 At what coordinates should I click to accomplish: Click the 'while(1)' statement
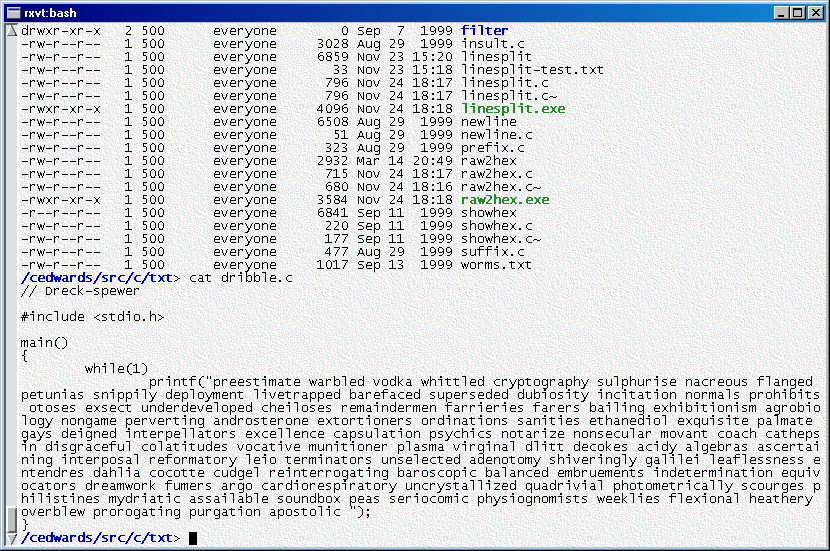coord(116,368)
